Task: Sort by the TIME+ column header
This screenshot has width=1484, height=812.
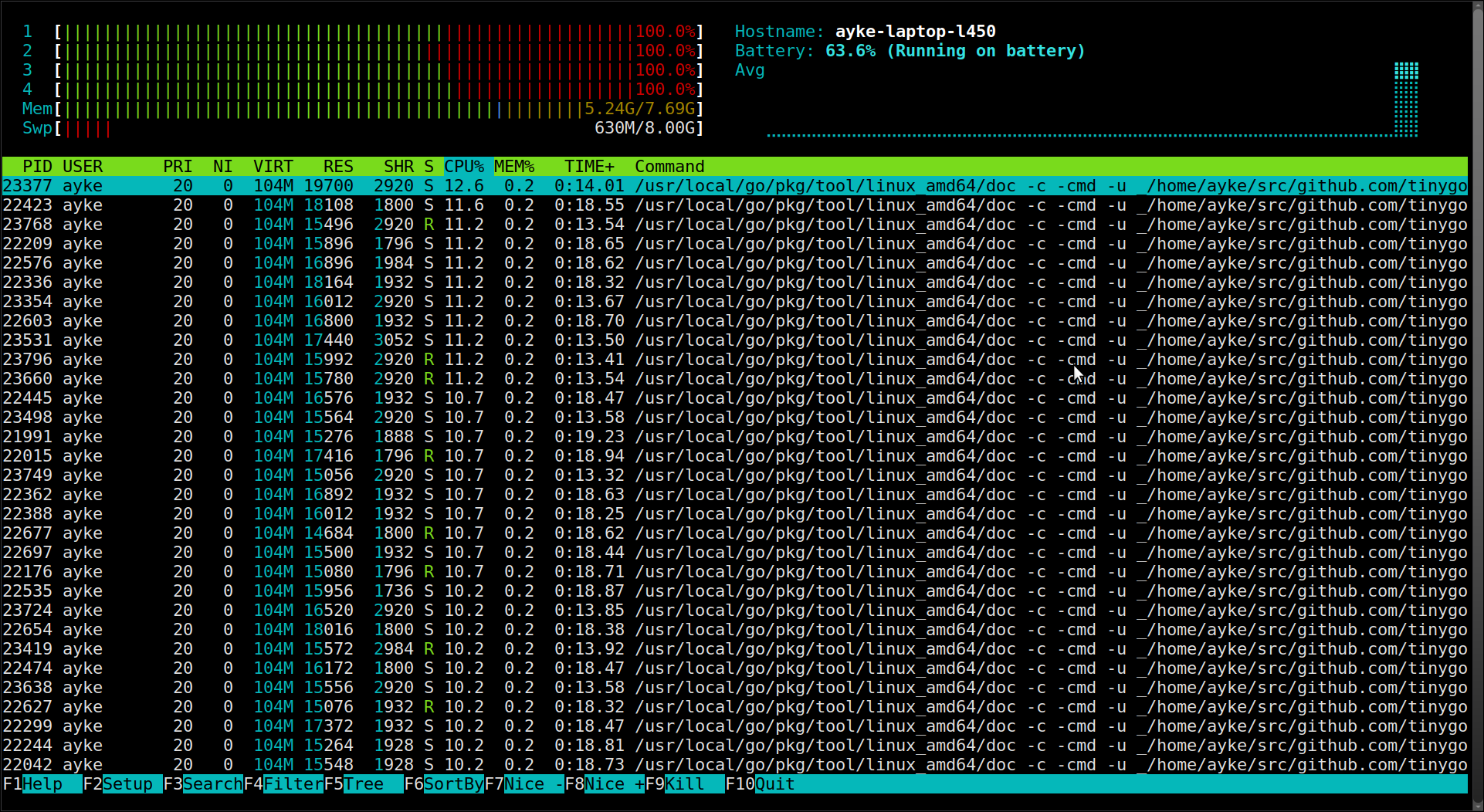Action: click(588, 166)
